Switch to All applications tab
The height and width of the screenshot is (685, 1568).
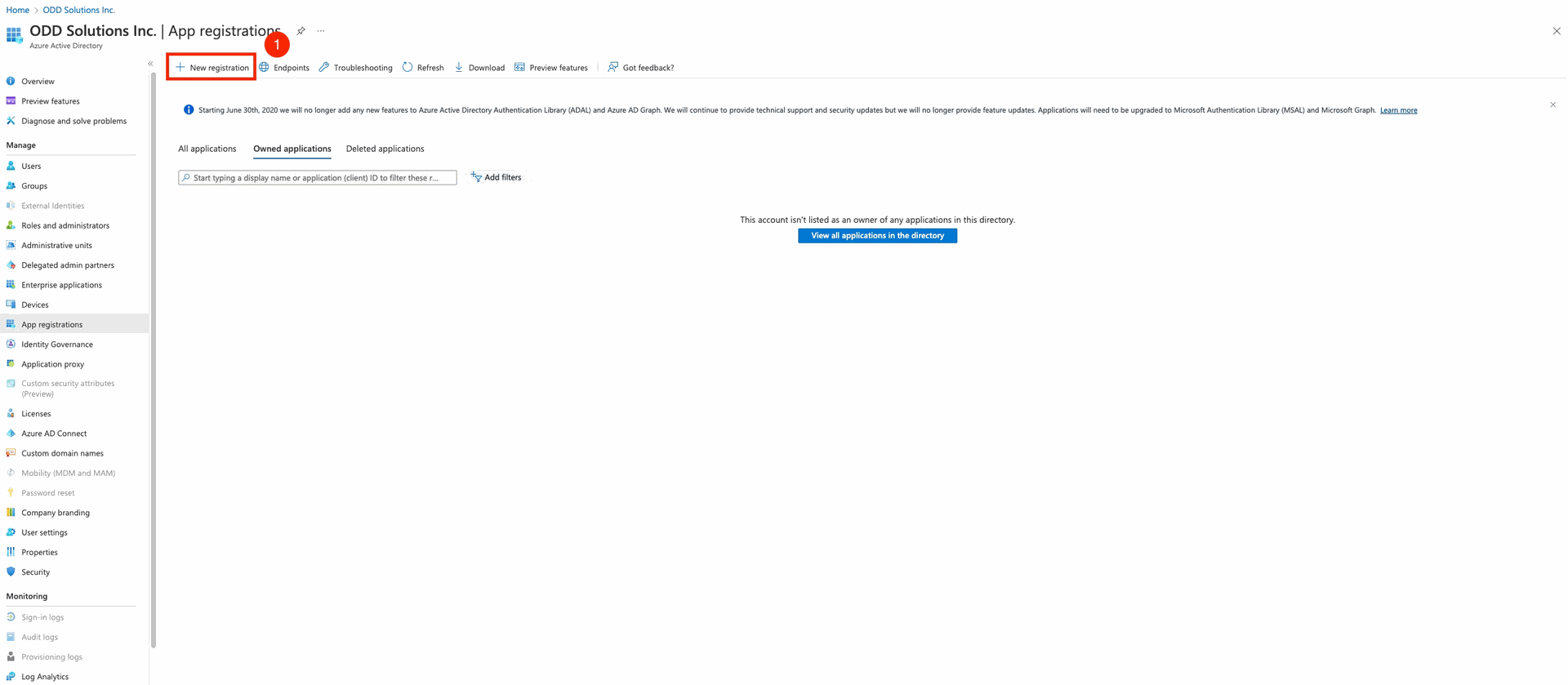(x=207, y=149)
